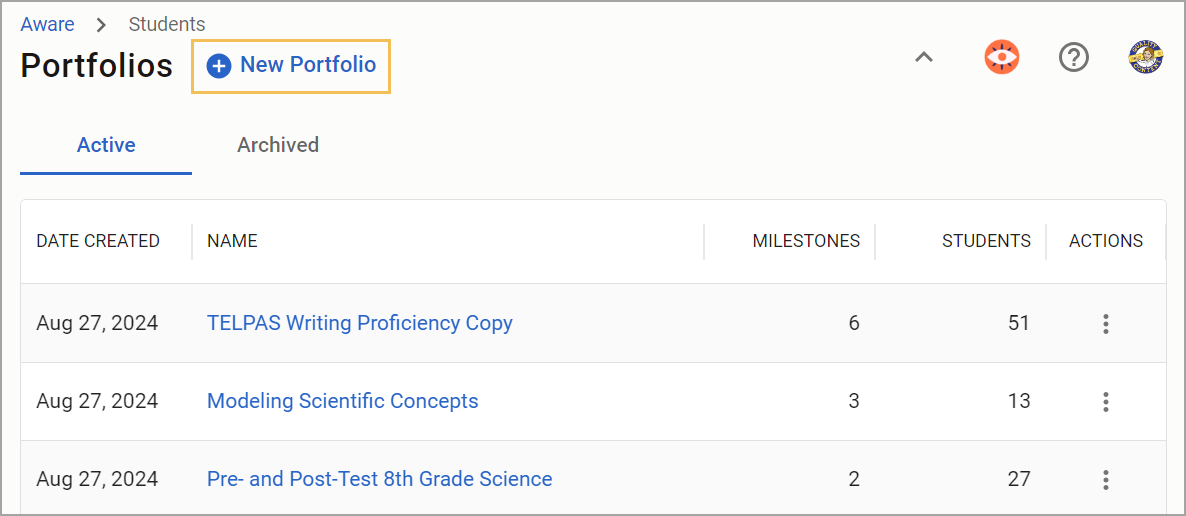Open Pre- and Post-Test 8th Grade Science
1186x516 pixels.
point(380,479)
